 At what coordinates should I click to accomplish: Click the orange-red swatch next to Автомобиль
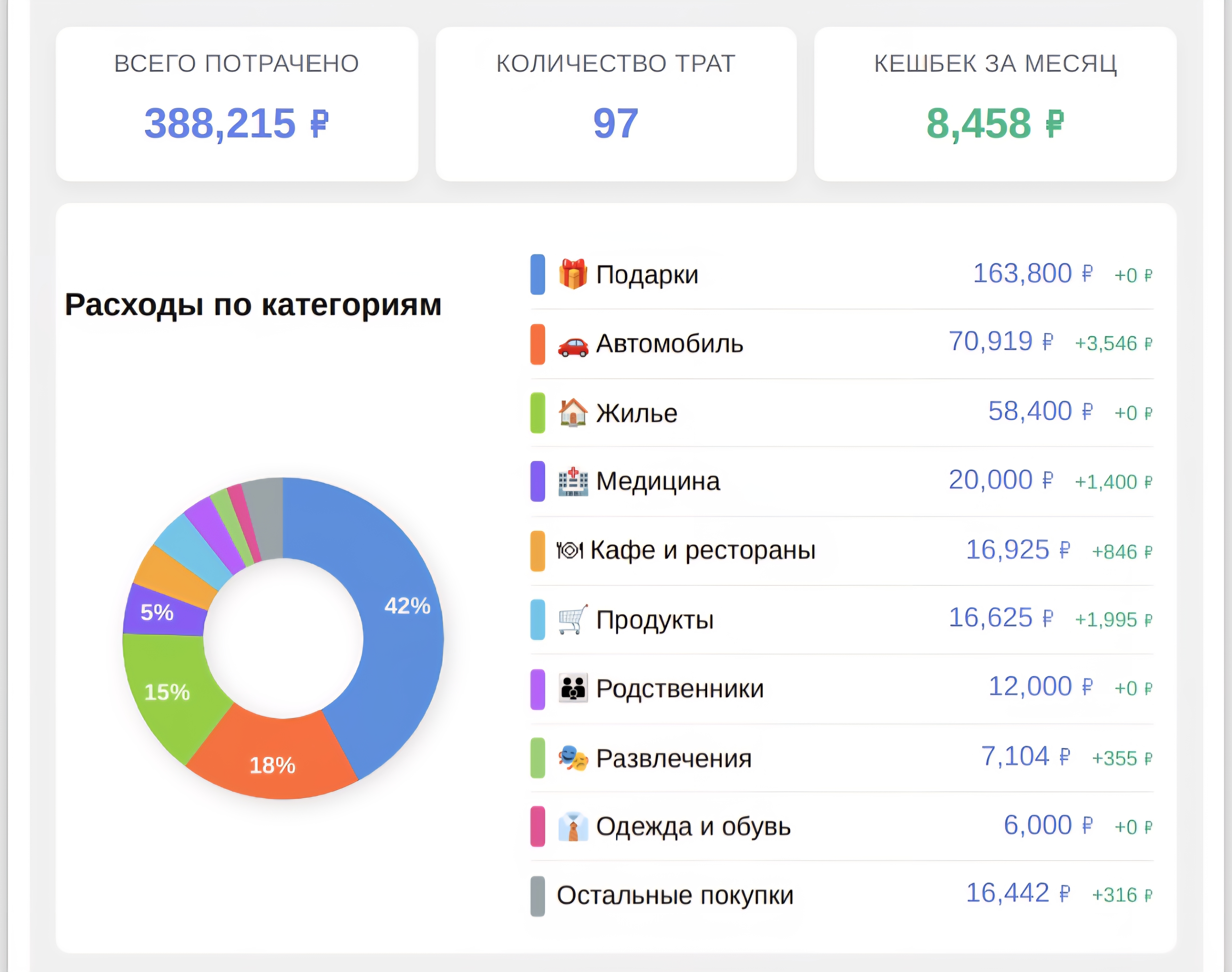537,344
